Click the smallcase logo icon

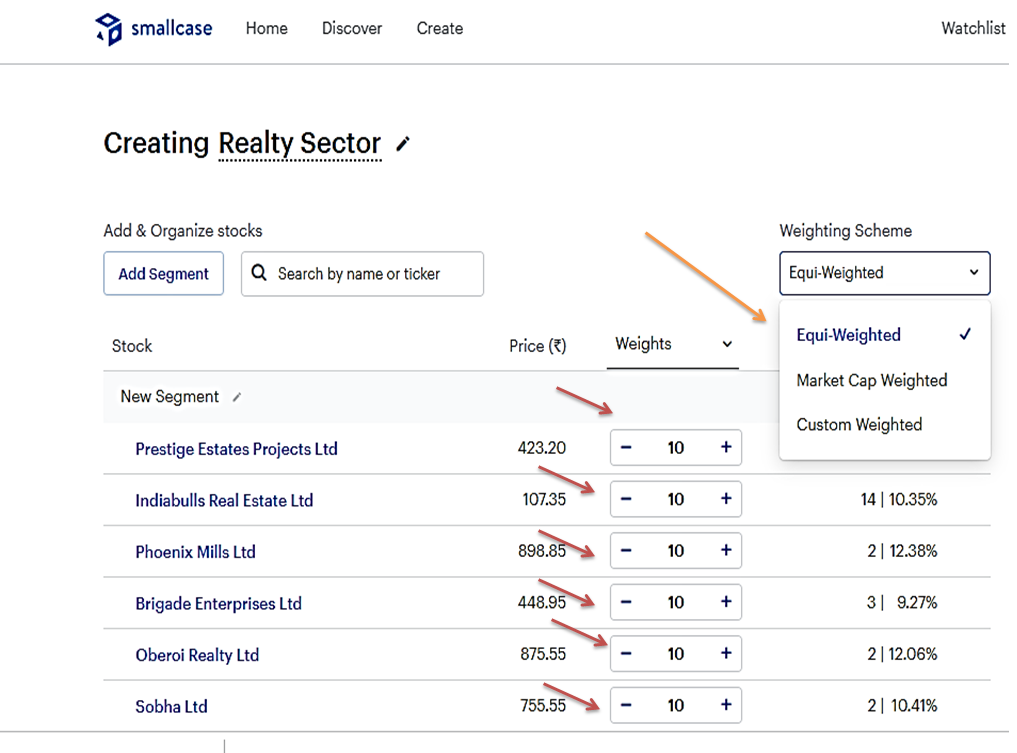click(108, 29)
